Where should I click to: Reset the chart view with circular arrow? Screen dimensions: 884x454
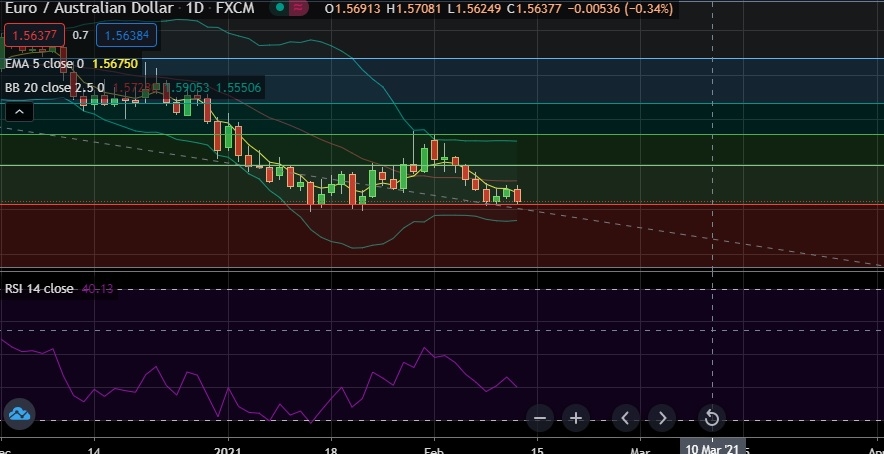pyautogui.click(x=711, y=418)
